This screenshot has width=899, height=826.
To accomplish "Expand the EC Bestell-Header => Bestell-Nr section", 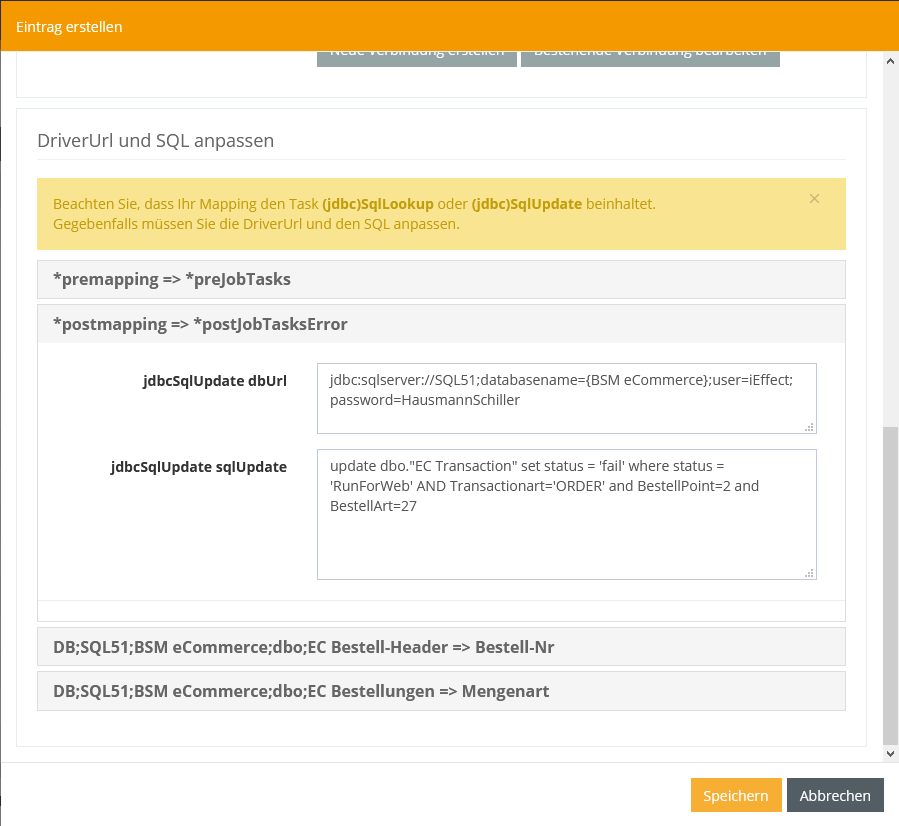I will pos(441,647).
